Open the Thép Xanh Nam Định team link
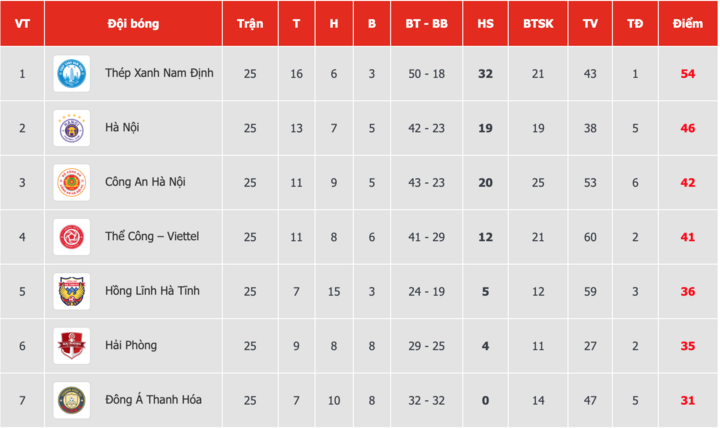Image resolution: width=720 pixels, height=428 pixels. pos(159,73)
